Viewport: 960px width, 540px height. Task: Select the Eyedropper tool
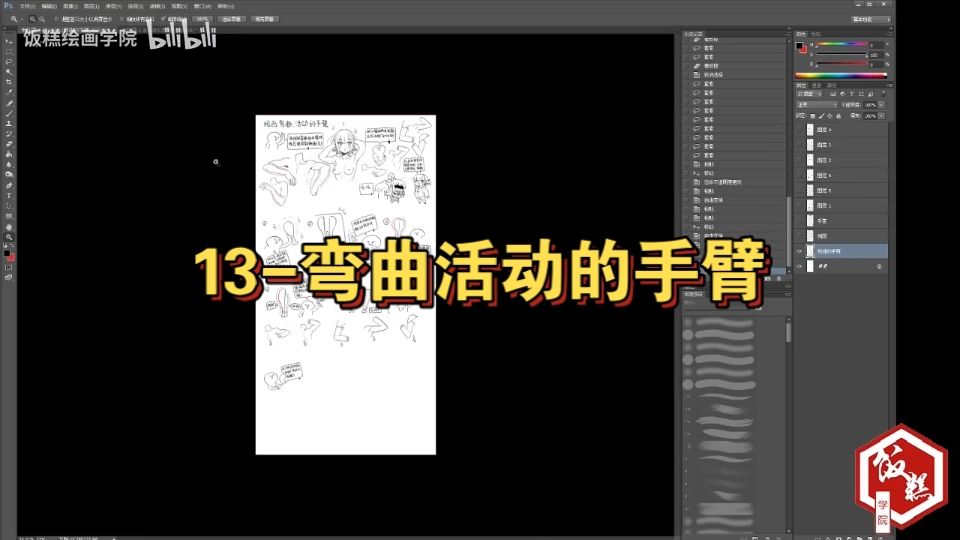[9, 92]
